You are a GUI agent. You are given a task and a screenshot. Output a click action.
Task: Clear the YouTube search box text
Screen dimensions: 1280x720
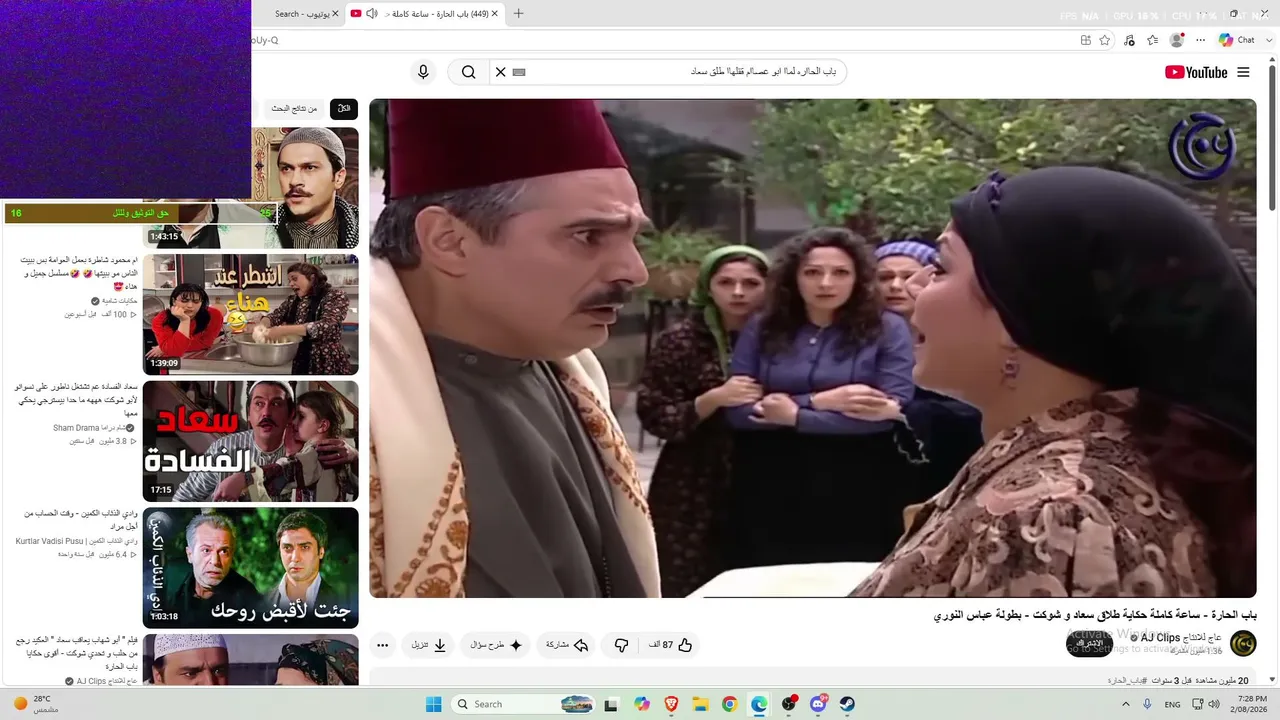click(x=500, y=72)
